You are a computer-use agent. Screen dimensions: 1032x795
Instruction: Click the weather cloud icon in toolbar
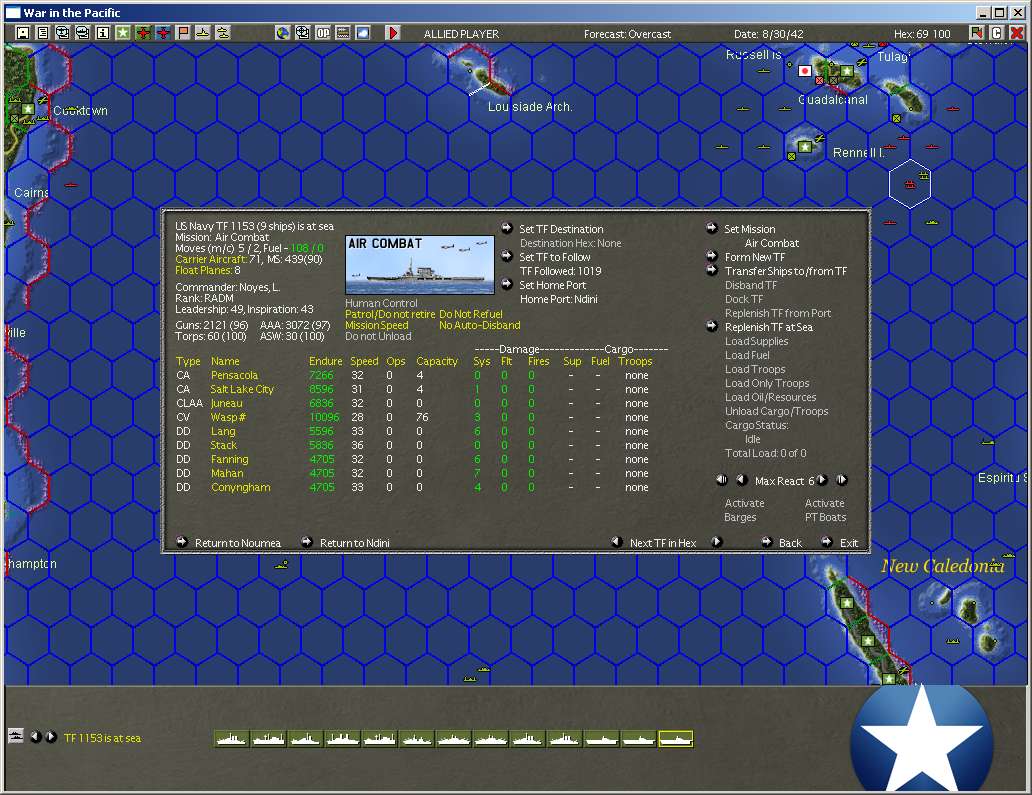(363, 33)
